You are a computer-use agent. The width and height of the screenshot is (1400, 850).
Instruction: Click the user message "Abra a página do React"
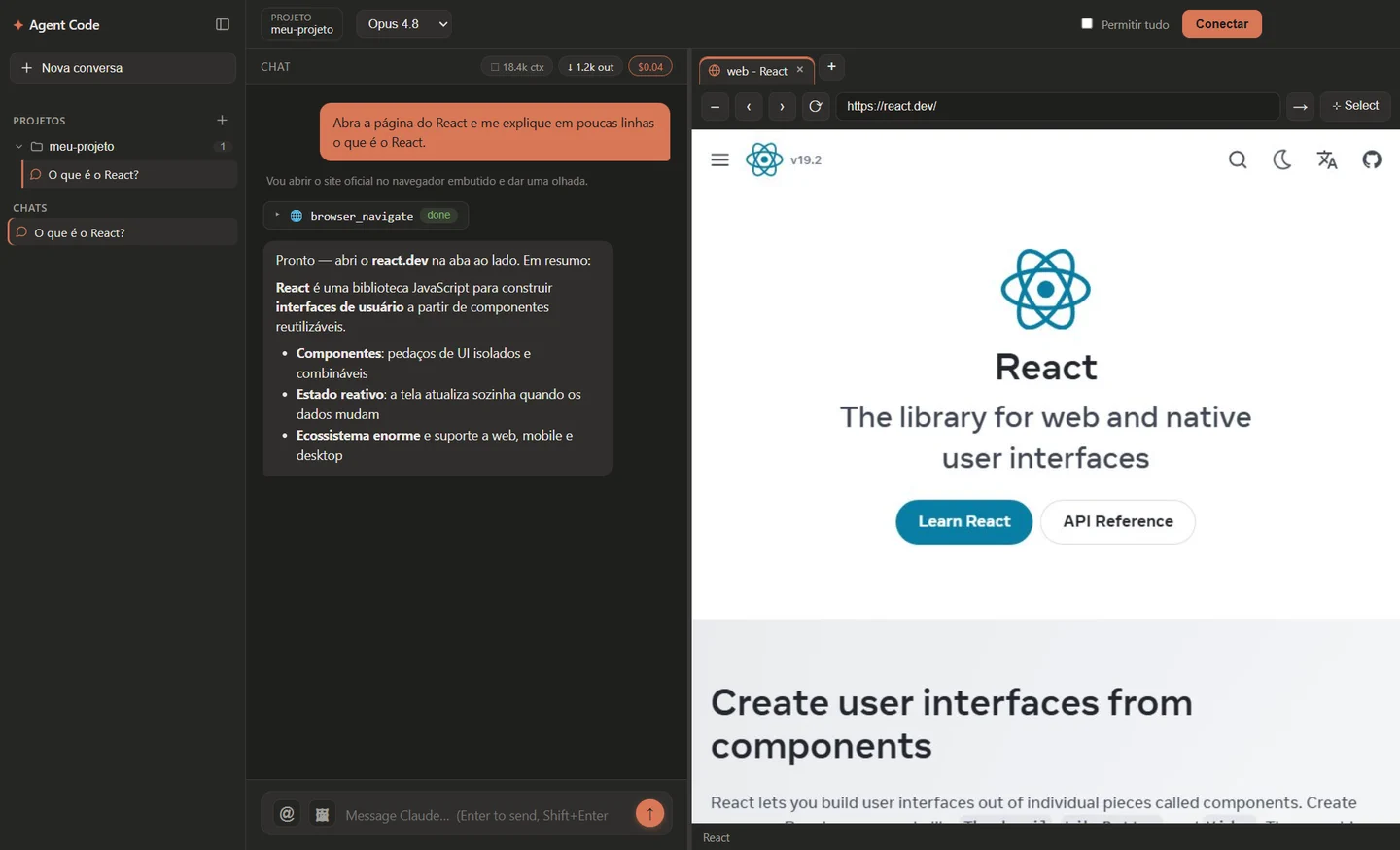pos(495,132)
